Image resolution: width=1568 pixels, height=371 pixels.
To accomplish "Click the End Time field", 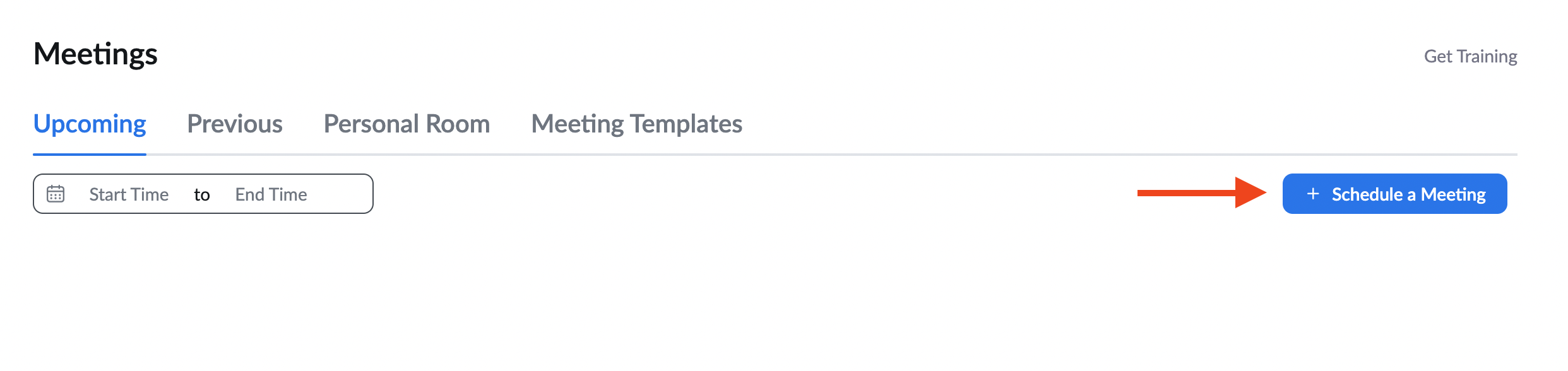I will [271, 194].
